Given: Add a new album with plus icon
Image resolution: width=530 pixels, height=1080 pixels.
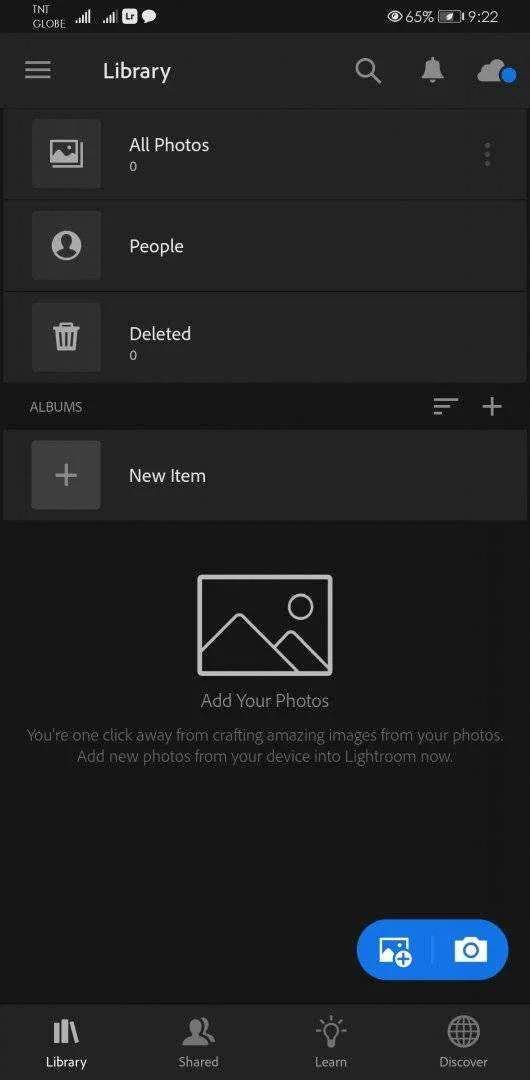Looking at the screenshot, I should coord(492,406).
